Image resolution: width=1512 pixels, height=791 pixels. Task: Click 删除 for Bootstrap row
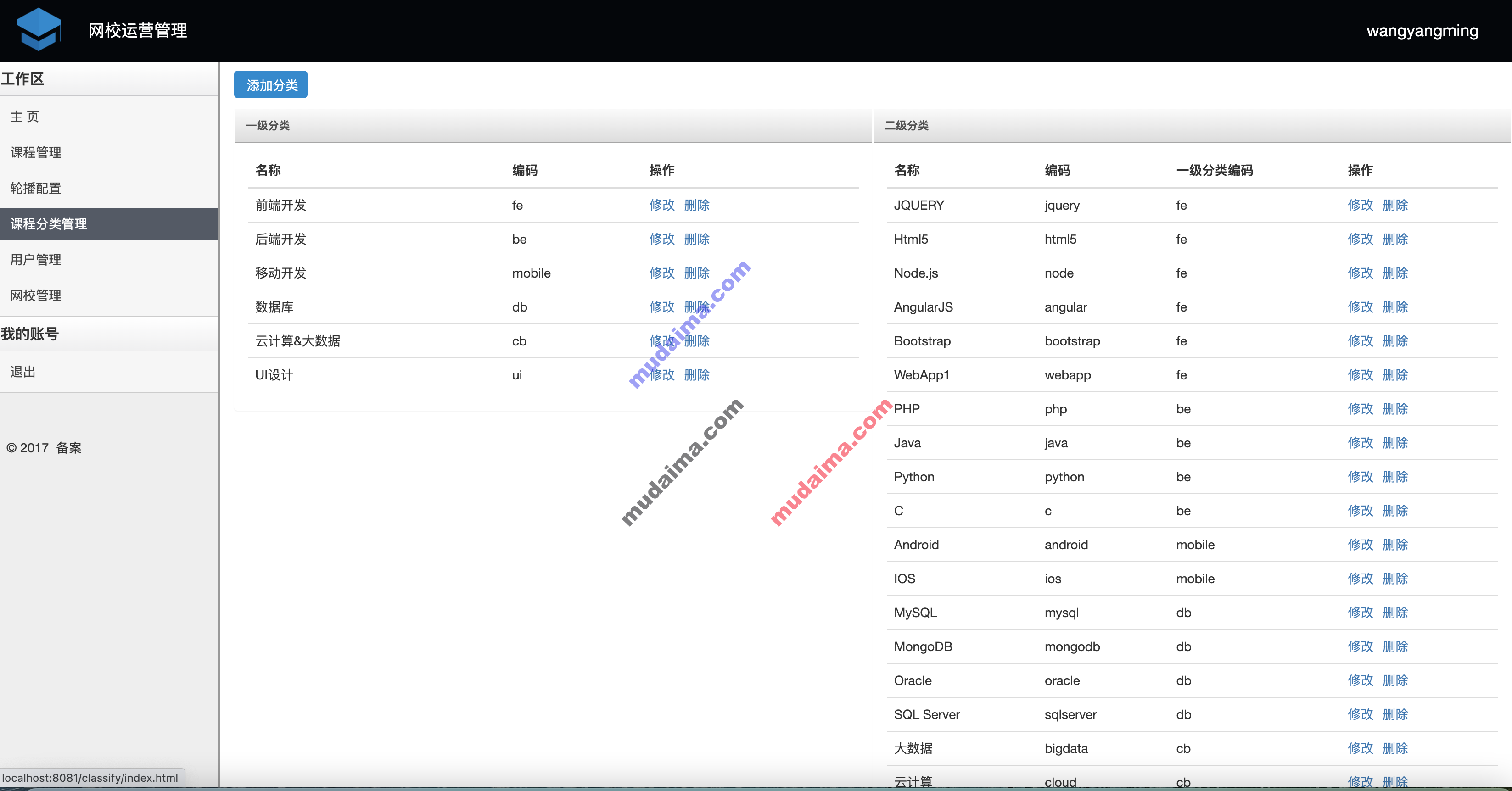1395,341
